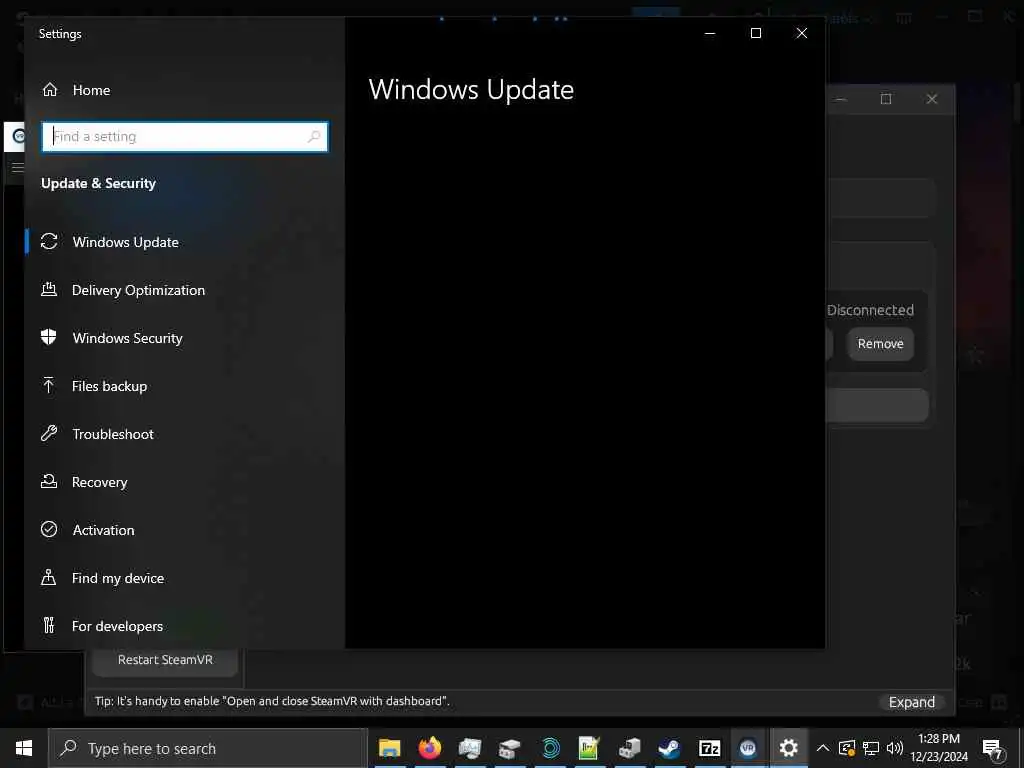Click the Activation checkmark icon
The height and width of the screenshot is (768, 1024).
49,529
